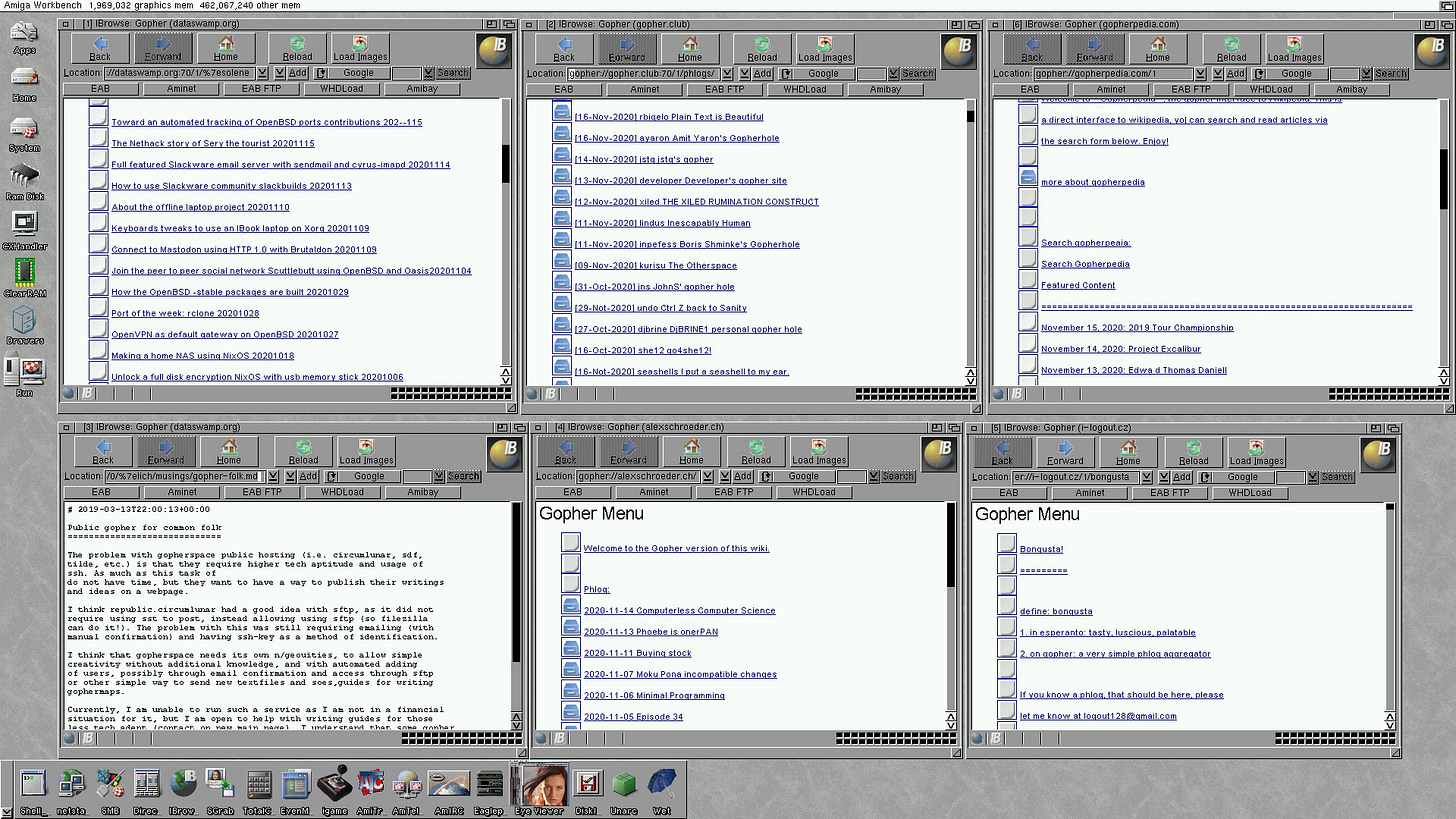Image resolution: width=1456 pixels, height=819 pixels.
Task: Select EAB bookmark in dataswamp.org window [1]
Action: (101, 89)
